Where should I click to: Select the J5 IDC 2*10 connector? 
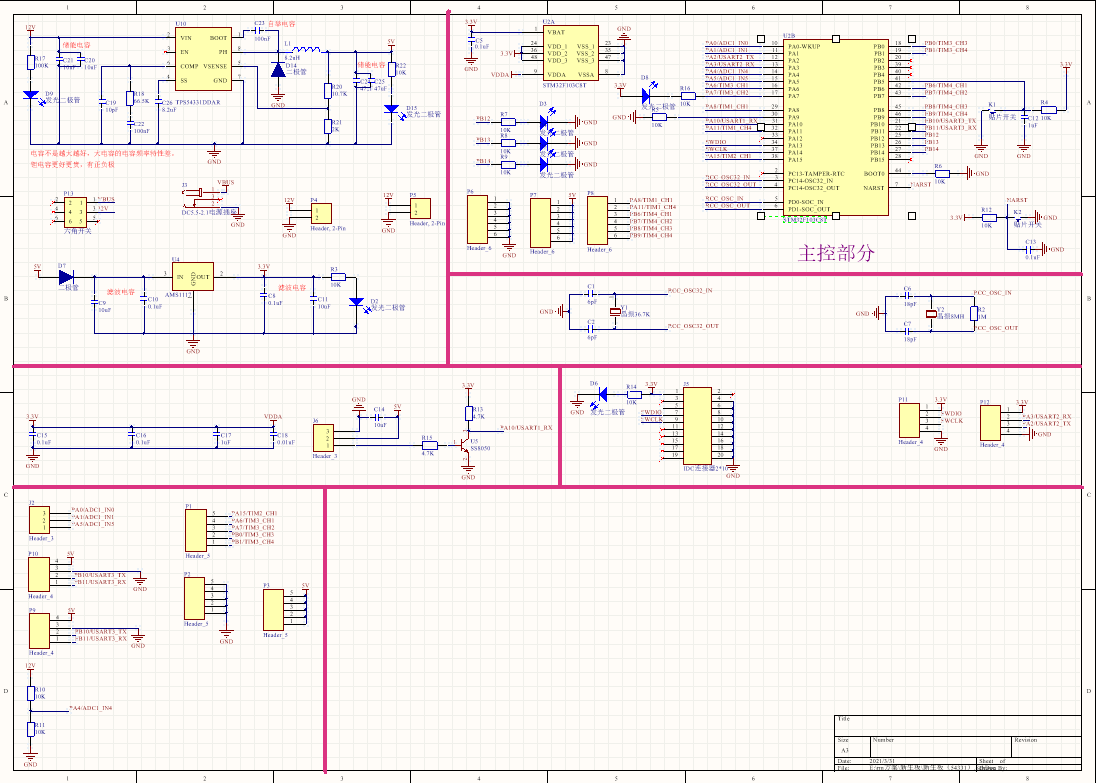click(x=698, y=426)
